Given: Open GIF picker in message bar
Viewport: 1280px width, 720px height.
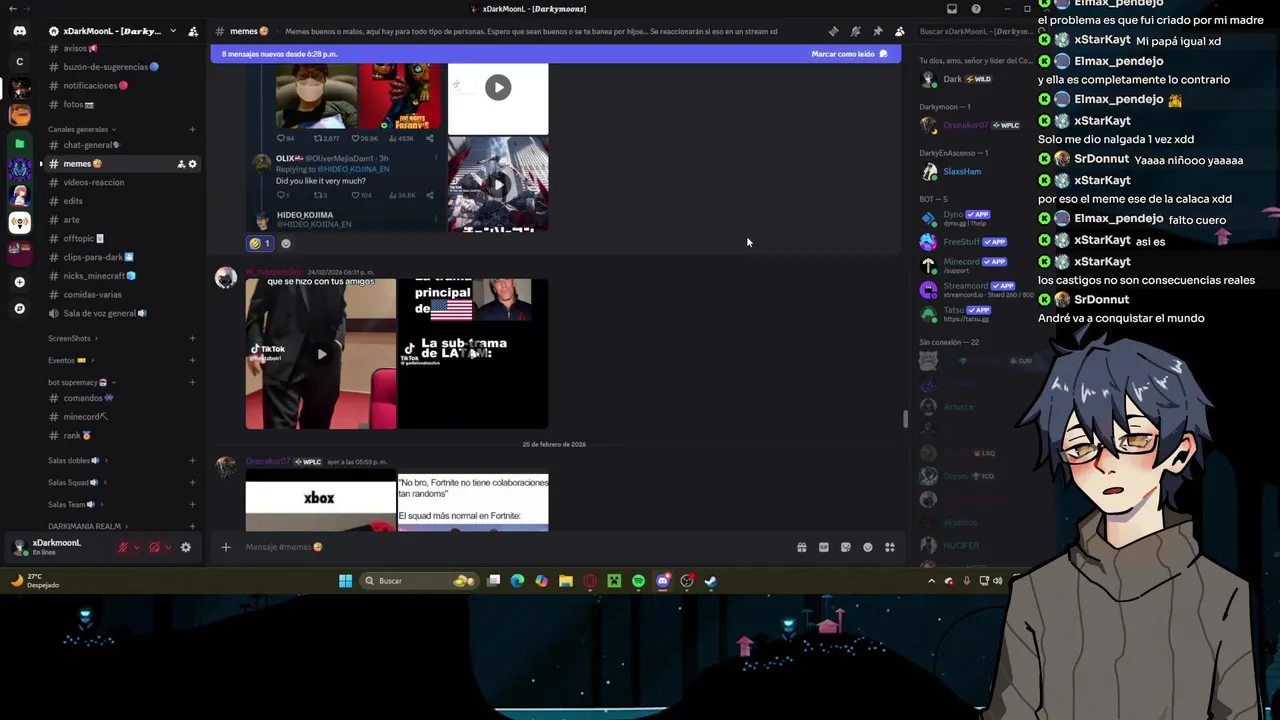Looking at the screenshot, I should click(823, 547).
